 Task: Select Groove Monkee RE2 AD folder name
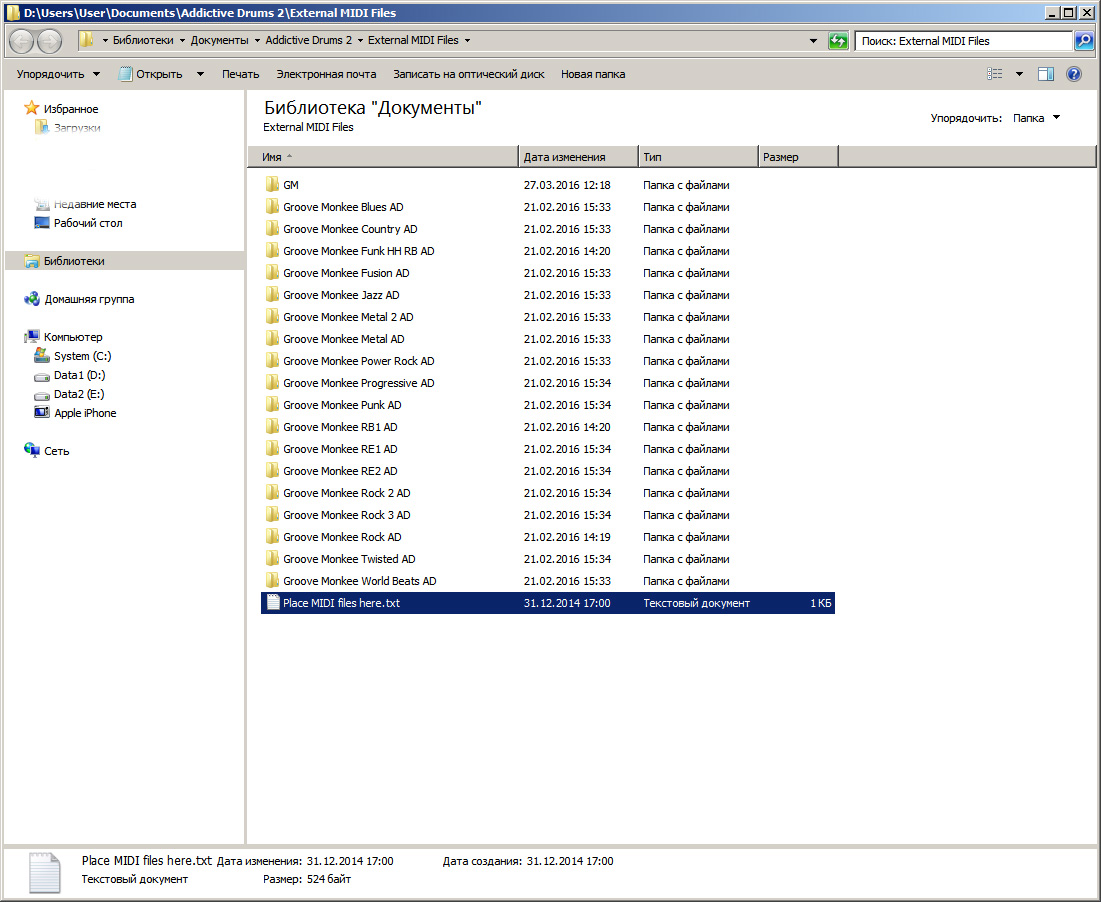point(341,471)
